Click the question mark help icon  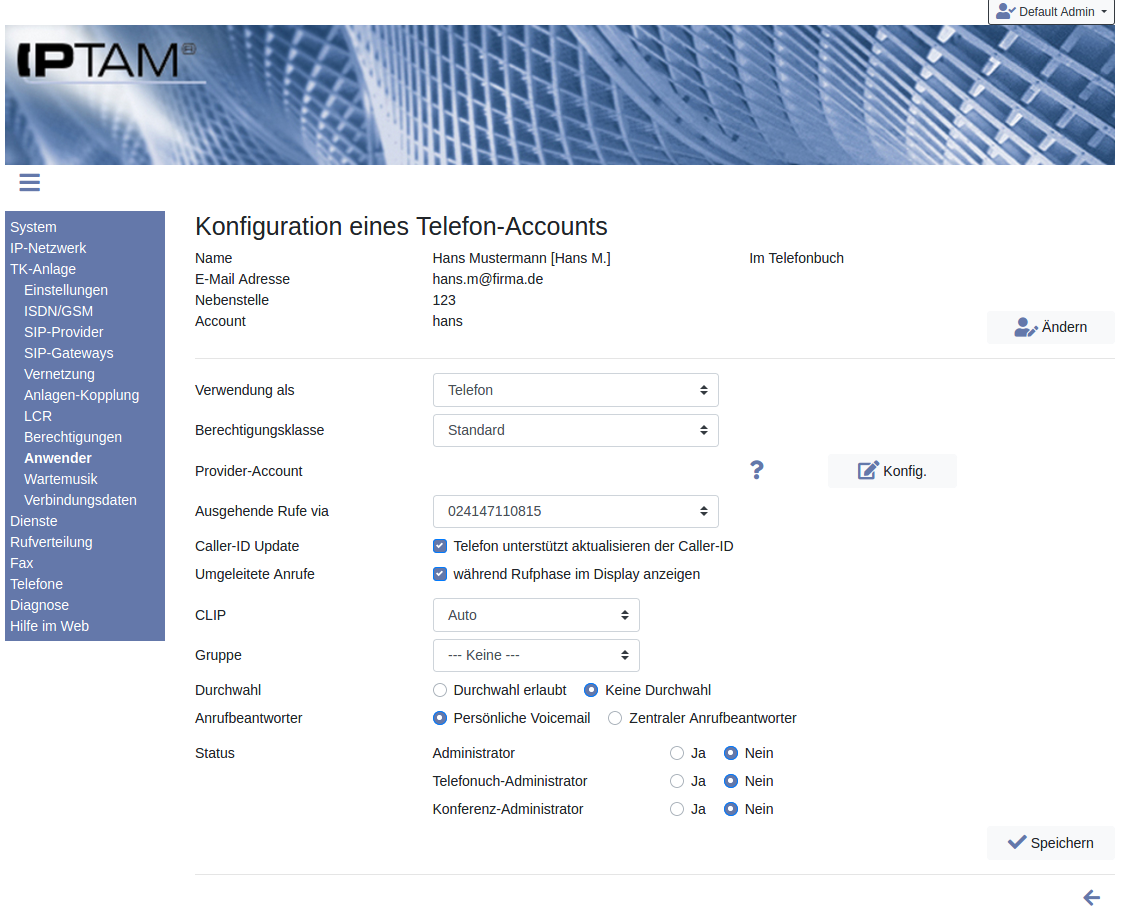pyautogui.click(x=757, y=470)
